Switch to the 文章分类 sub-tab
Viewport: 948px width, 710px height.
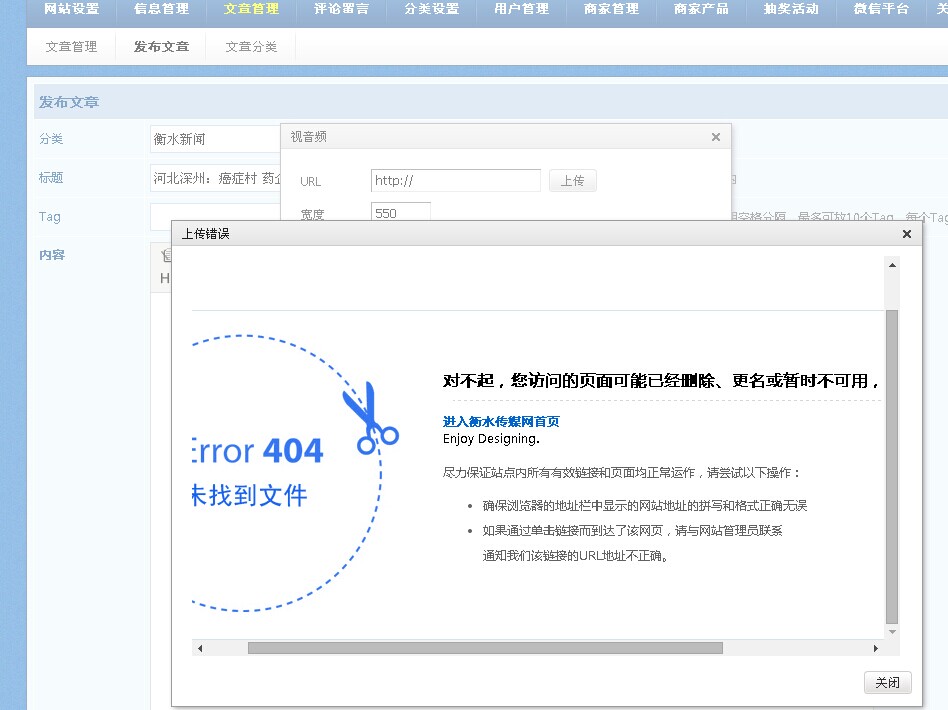coord(251,47)
